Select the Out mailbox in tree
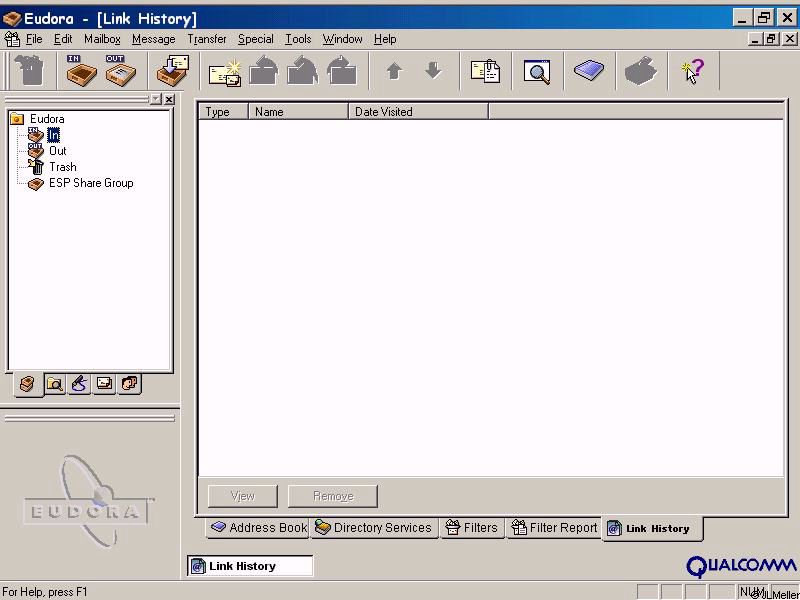The image size is (800, 600). point(58,151)
